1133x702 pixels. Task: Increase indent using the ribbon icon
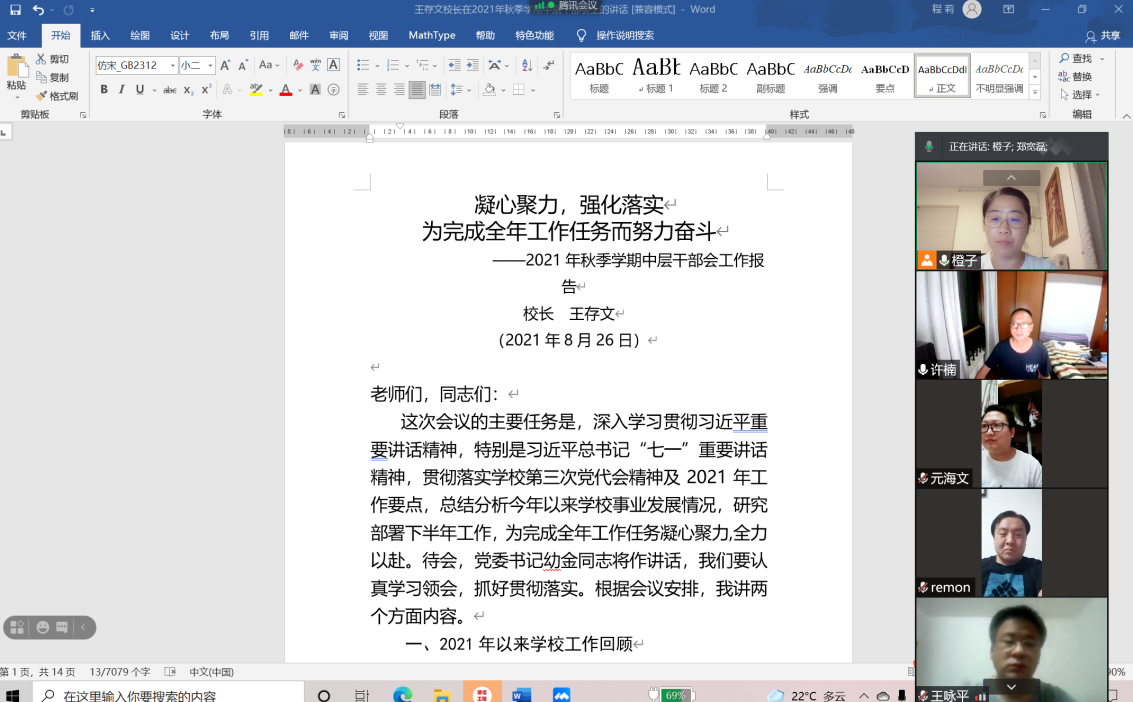pyautogui.click(x=472, y=64)
